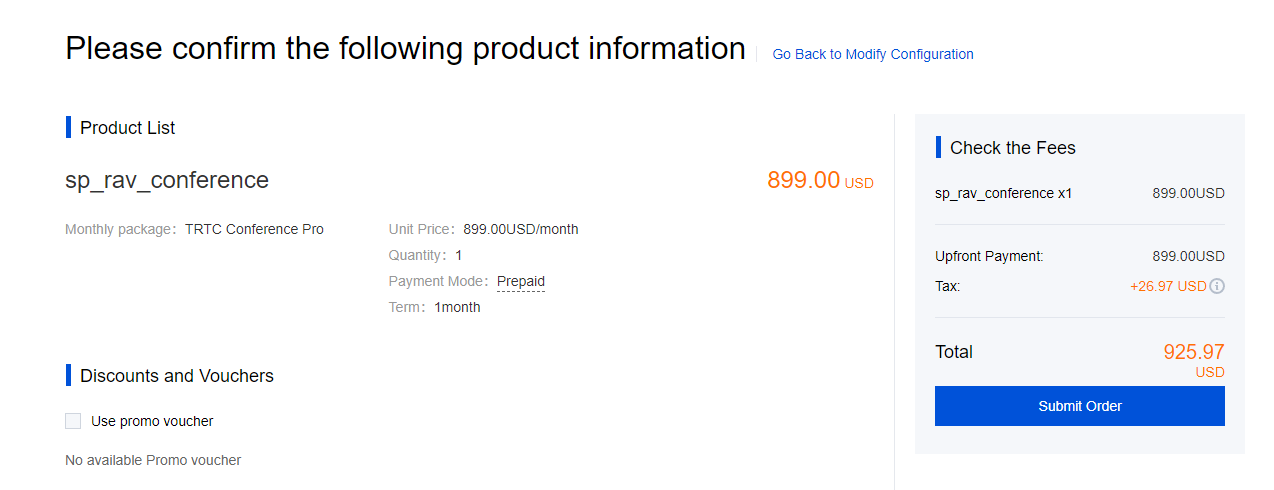
Task: Click the No available Promo voucher text
Action: [x=153, y=460]
